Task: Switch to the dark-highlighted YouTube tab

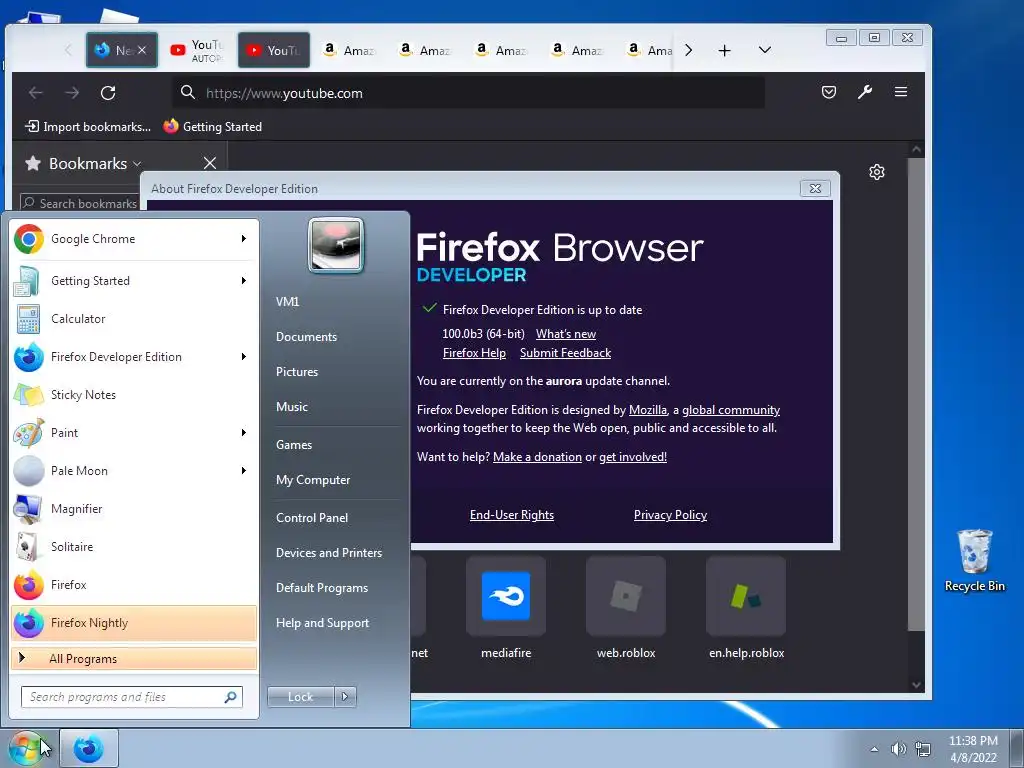Action: 274,50
